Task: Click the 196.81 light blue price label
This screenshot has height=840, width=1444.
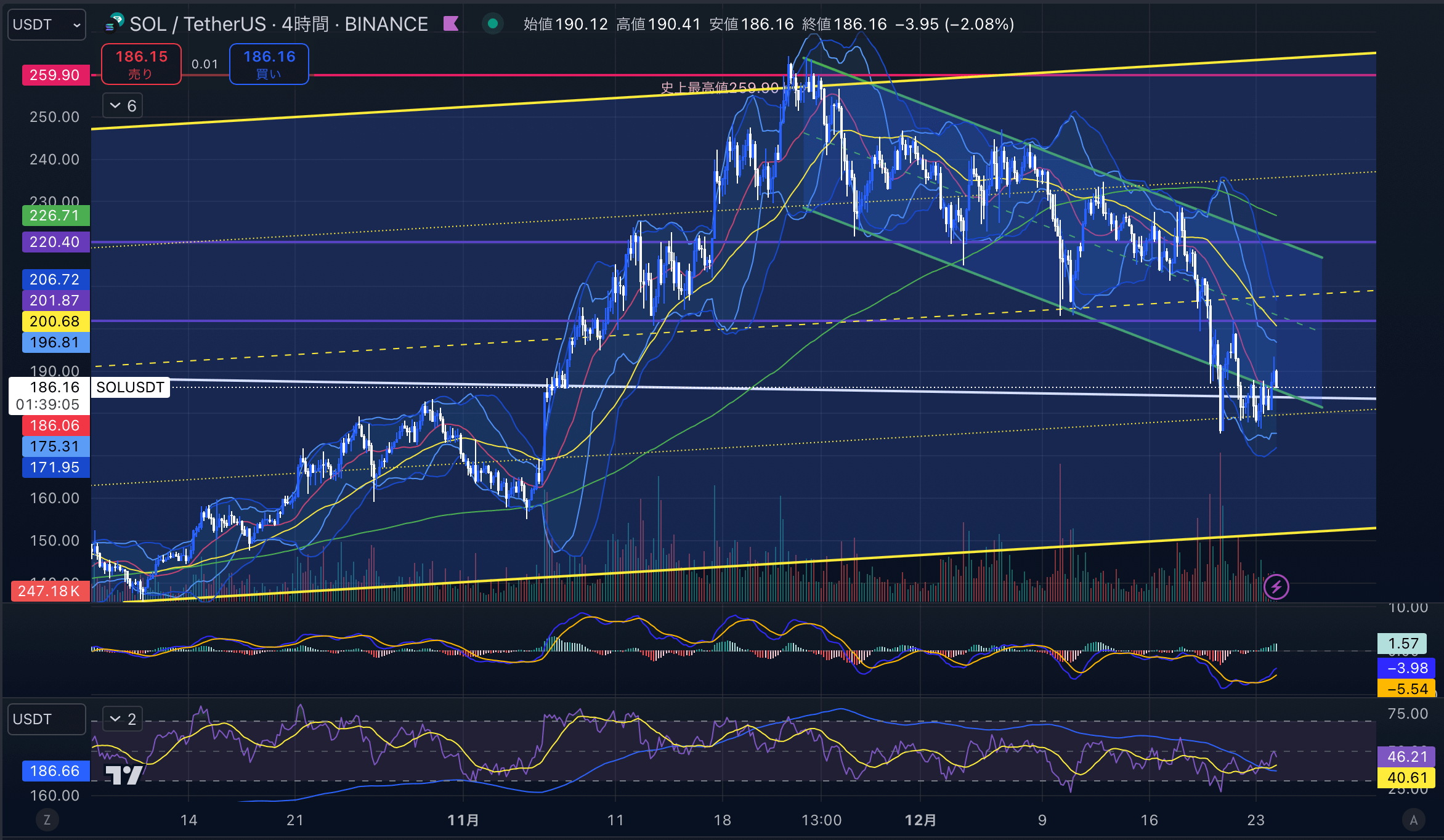Action: click(x=55, y=342)
